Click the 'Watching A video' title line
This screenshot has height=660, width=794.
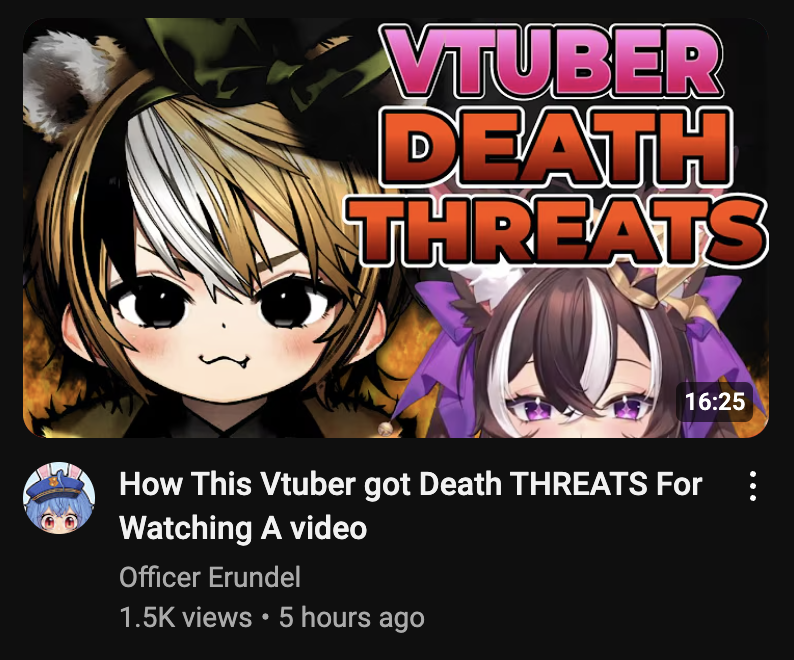243,528
